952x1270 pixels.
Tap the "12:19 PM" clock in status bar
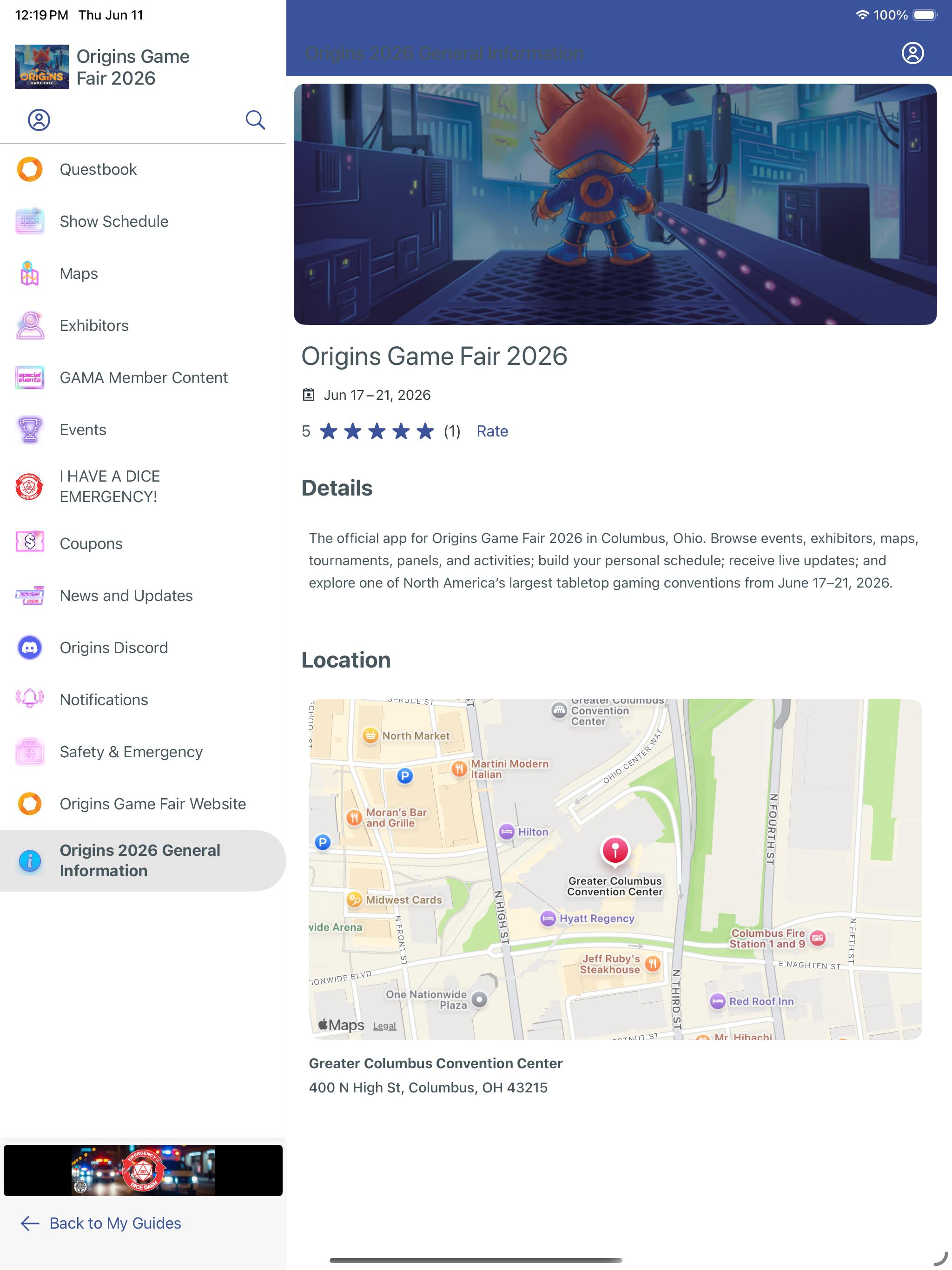pyautogui.click(x=41, y=15)
